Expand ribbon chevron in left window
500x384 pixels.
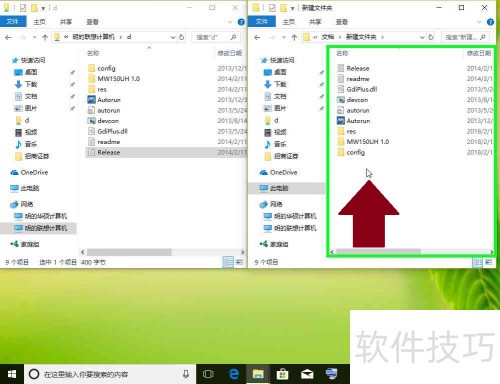(x=230, y=22)
